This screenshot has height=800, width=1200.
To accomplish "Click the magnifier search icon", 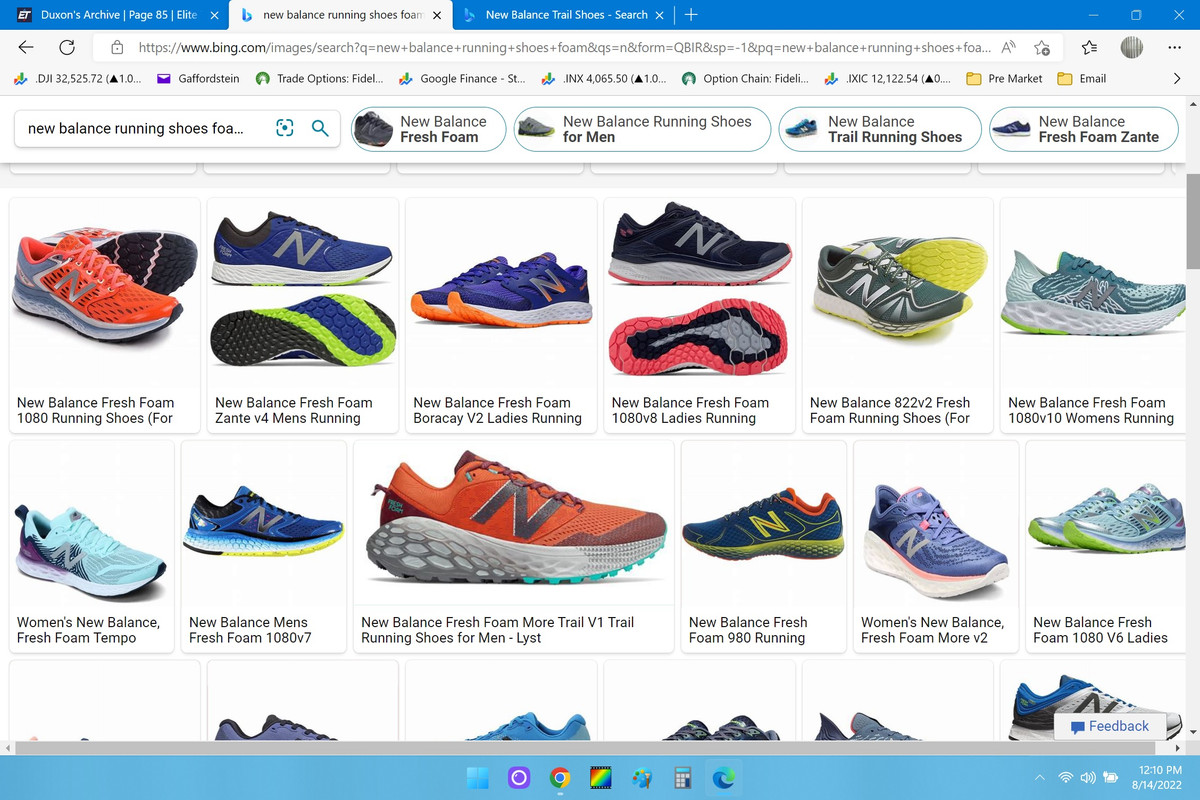I will click(x=320, y=128).
